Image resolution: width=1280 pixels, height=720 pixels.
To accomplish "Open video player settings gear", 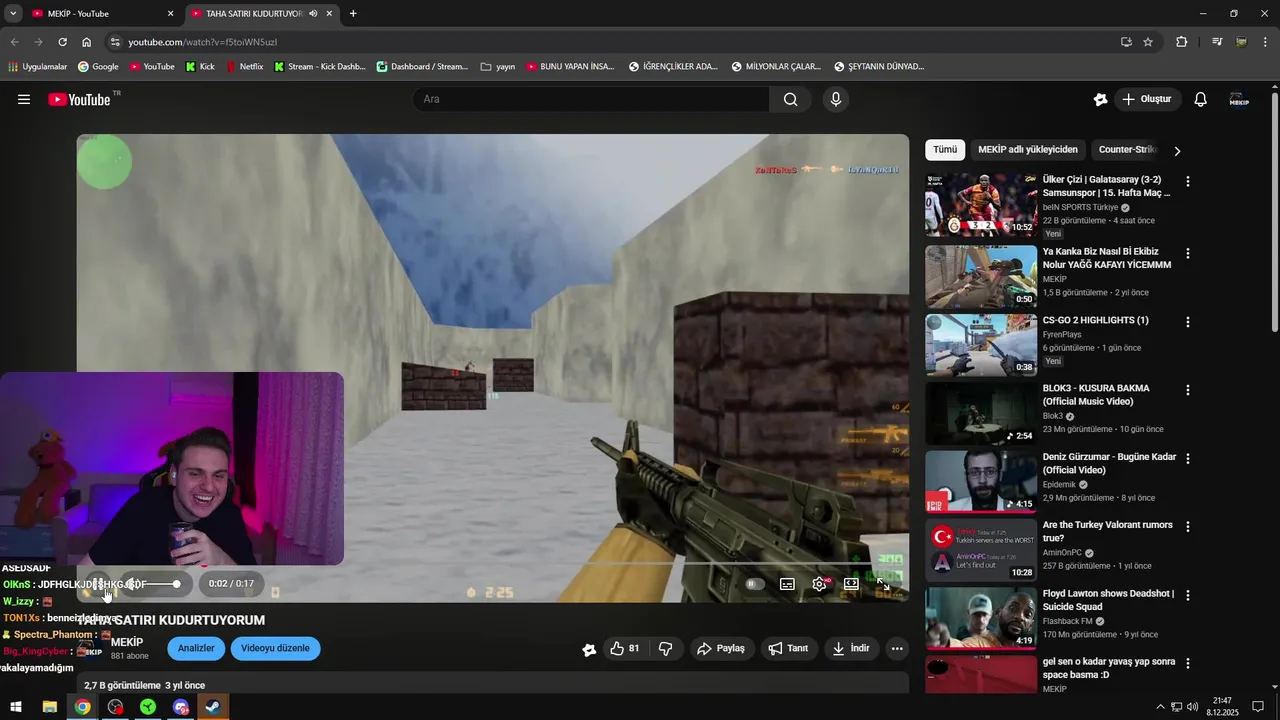I will click(x=819, y=584).
